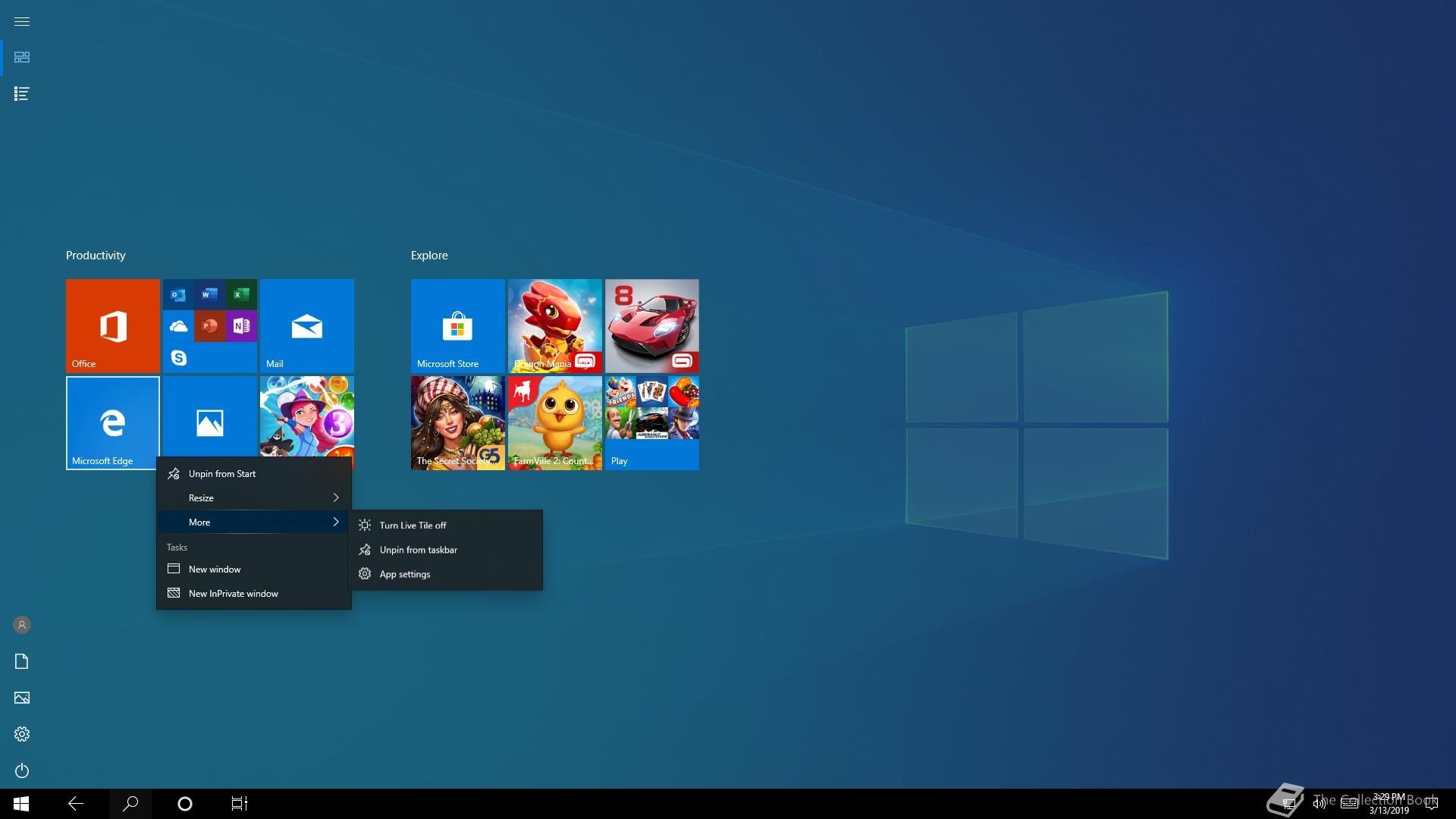Show the All apps list
The image size is (1456, 819).
tap(22, 94)
